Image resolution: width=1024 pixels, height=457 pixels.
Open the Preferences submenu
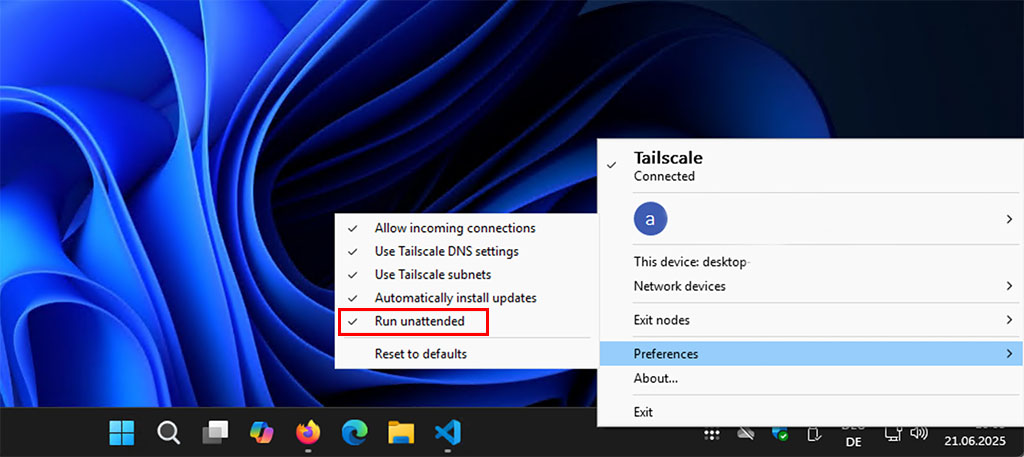point(811,354)
